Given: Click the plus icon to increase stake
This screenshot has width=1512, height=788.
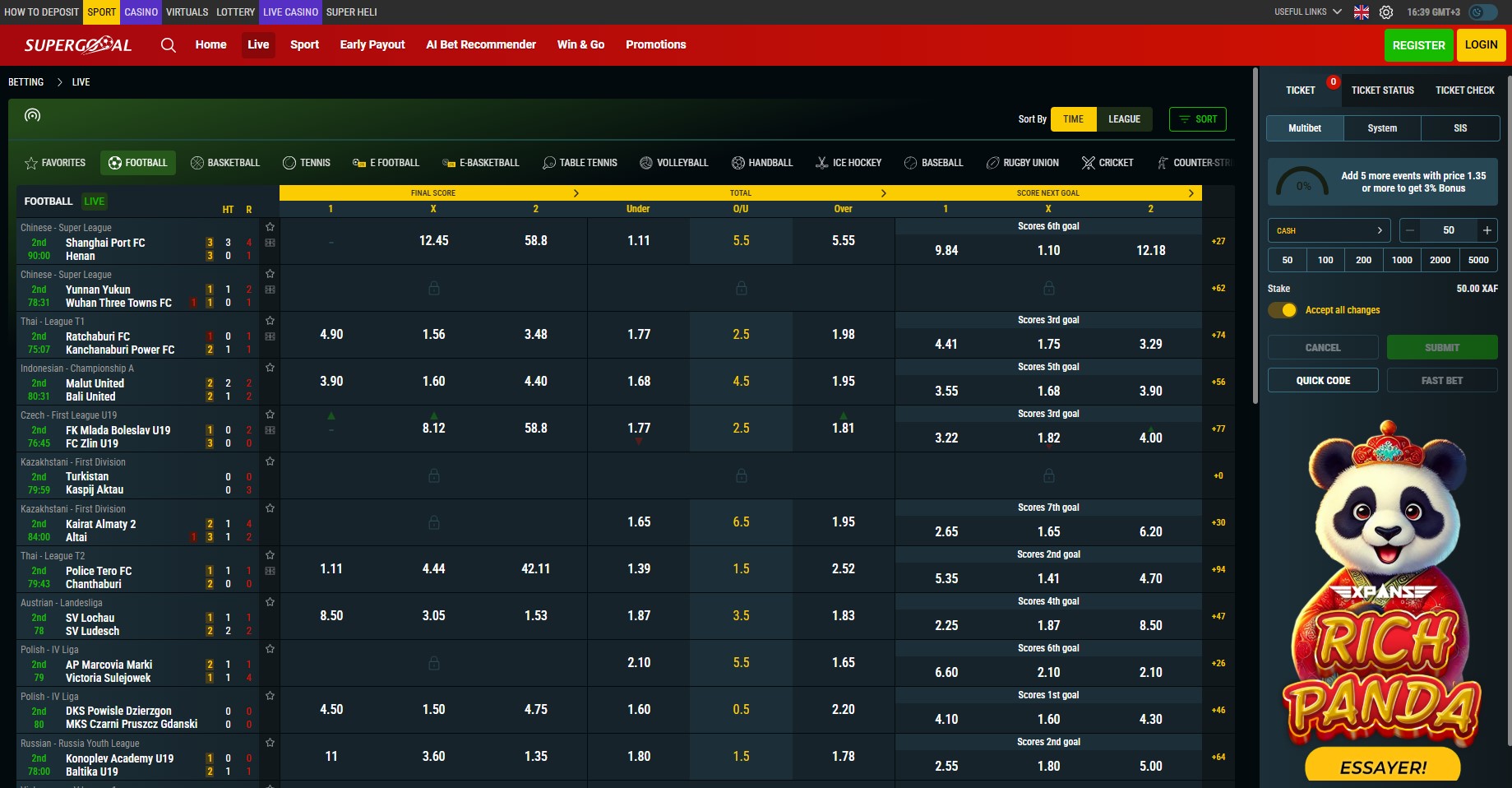Looking at the screenshot, I should [x=1487, y=230].
